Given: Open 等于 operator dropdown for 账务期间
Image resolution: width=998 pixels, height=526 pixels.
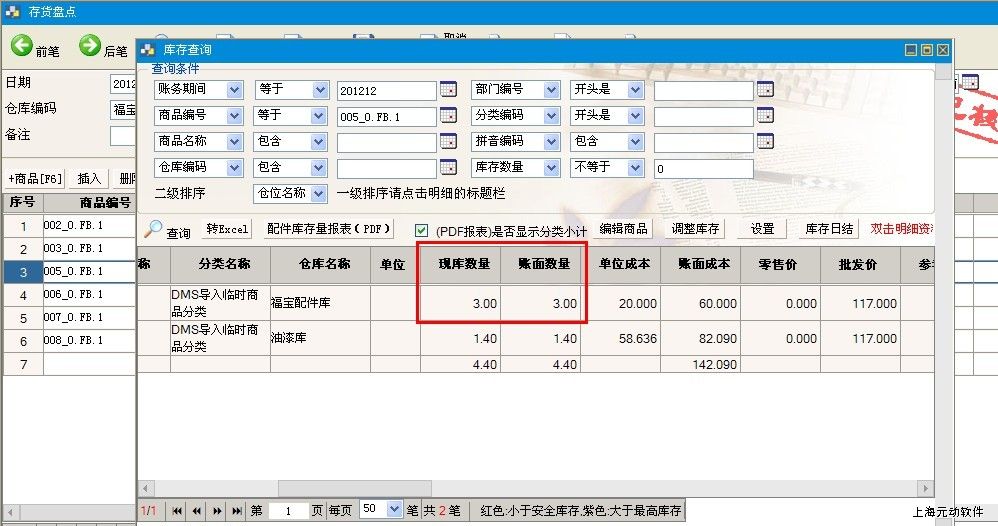Looking at the screenshot, I should click(320, 90).
